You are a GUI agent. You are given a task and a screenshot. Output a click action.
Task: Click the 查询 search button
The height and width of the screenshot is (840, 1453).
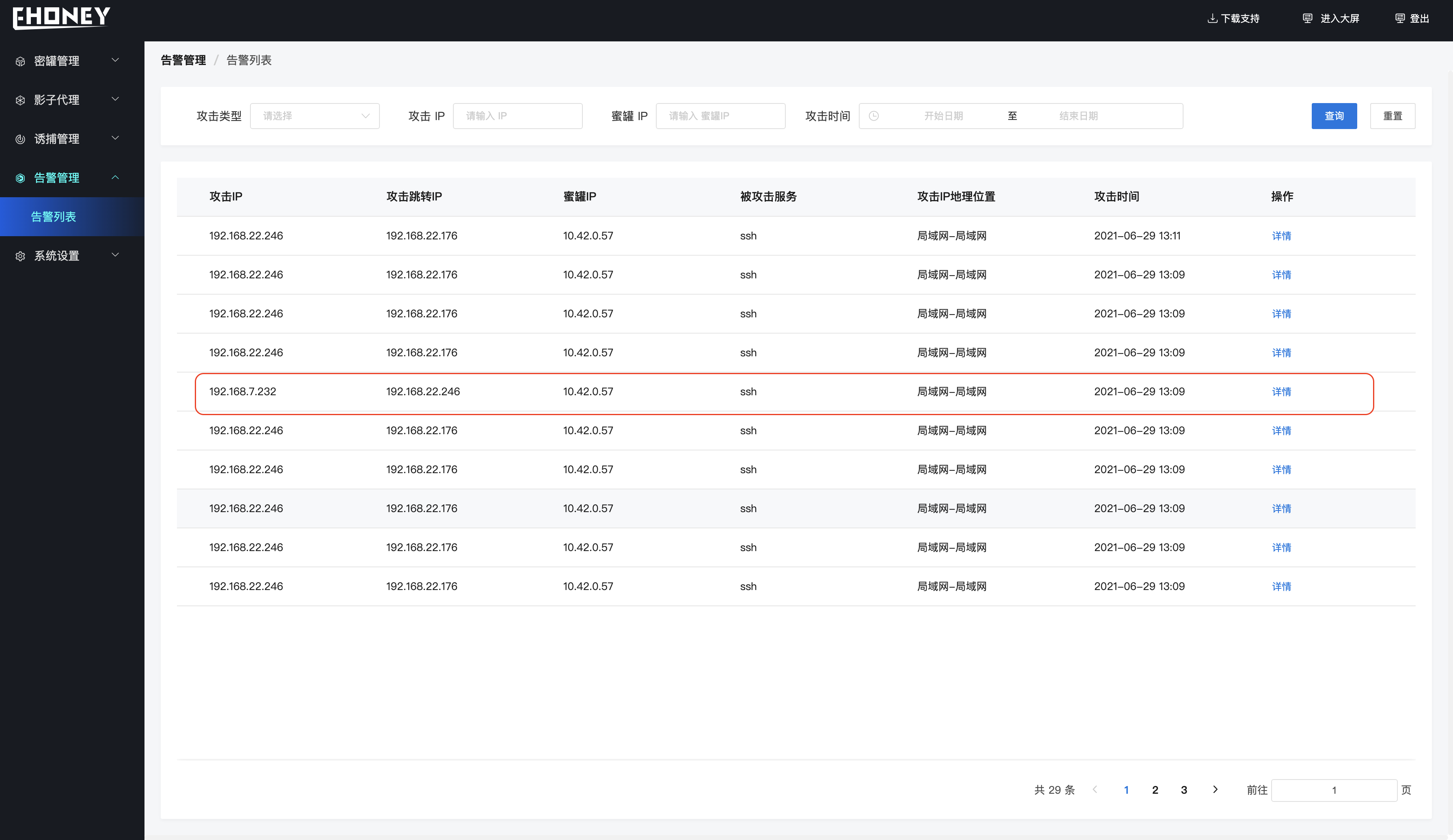(1334, 116)
